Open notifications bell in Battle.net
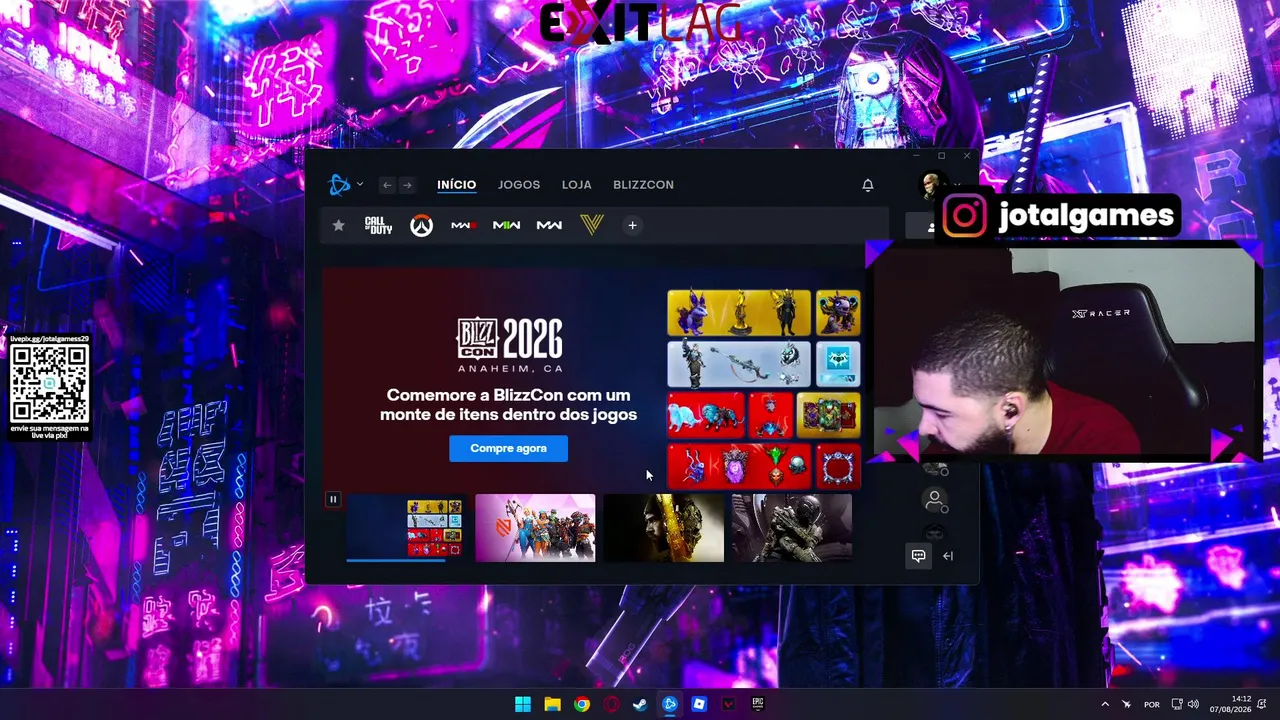Screen dimensions: 1280x720 868,185
